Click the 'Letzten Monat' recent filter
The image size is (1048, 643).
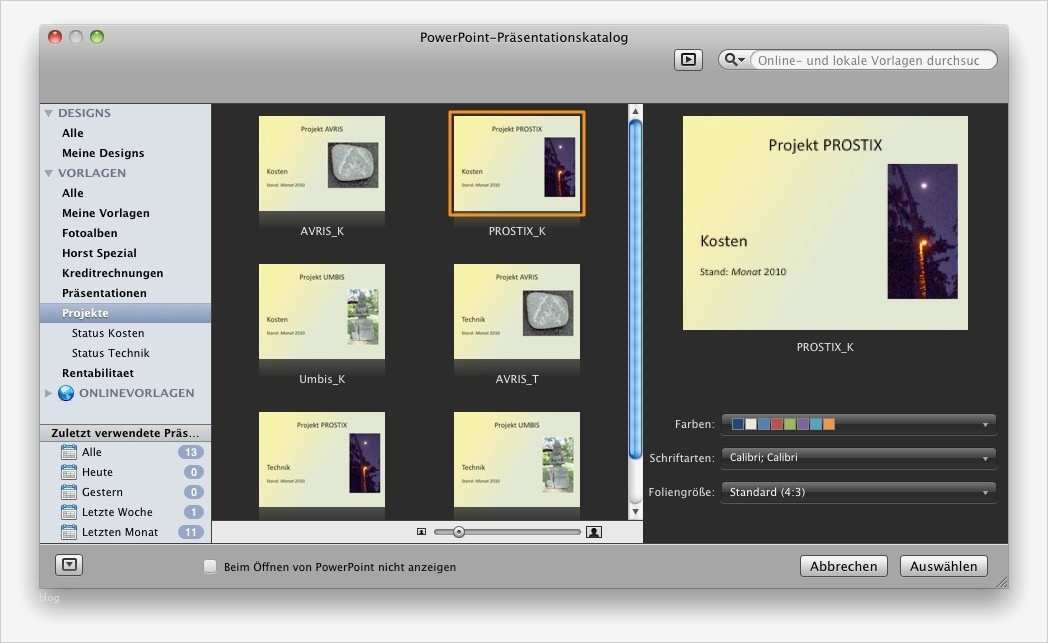pos(120,532)
